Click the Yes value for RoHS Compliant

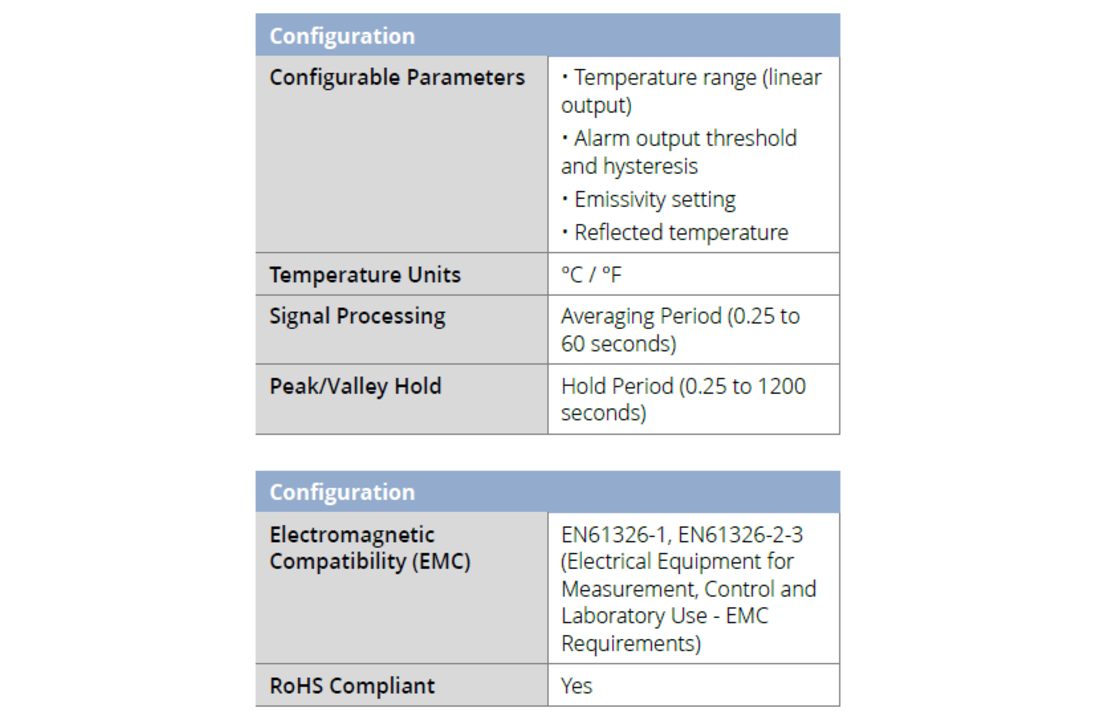tap(577, 686)
